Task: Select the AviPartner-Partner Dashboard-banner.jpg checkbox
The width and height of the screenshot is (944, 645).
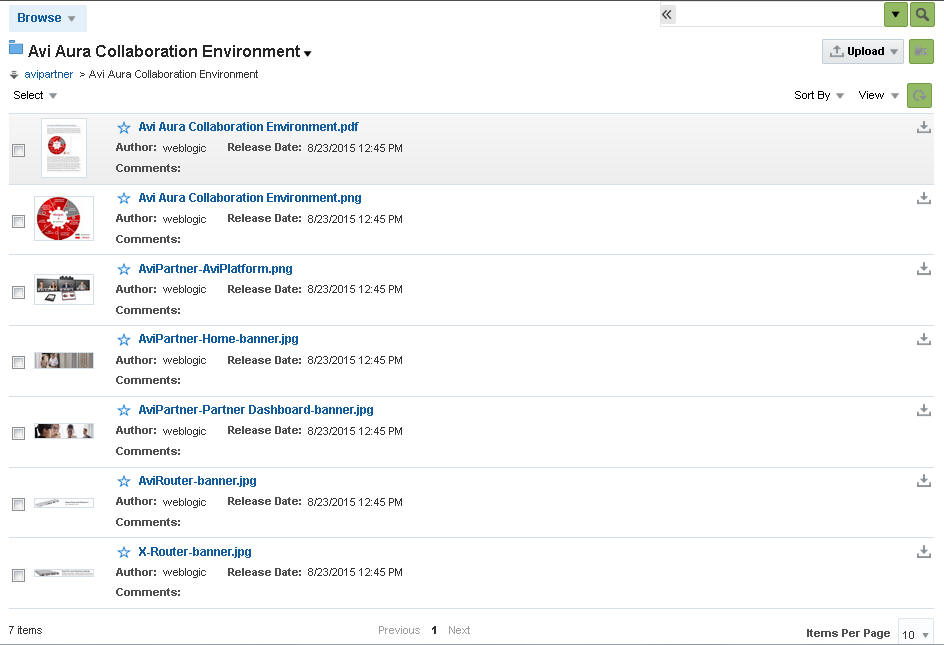Action: click(x=18, y=434)
